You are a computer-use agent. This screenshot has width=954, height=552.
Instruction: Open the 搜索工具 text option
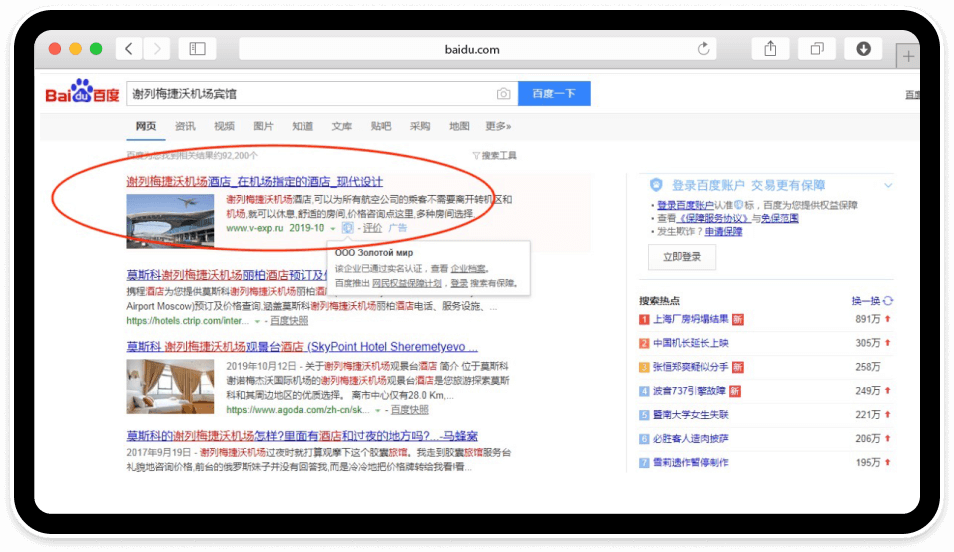click(499, 156)
